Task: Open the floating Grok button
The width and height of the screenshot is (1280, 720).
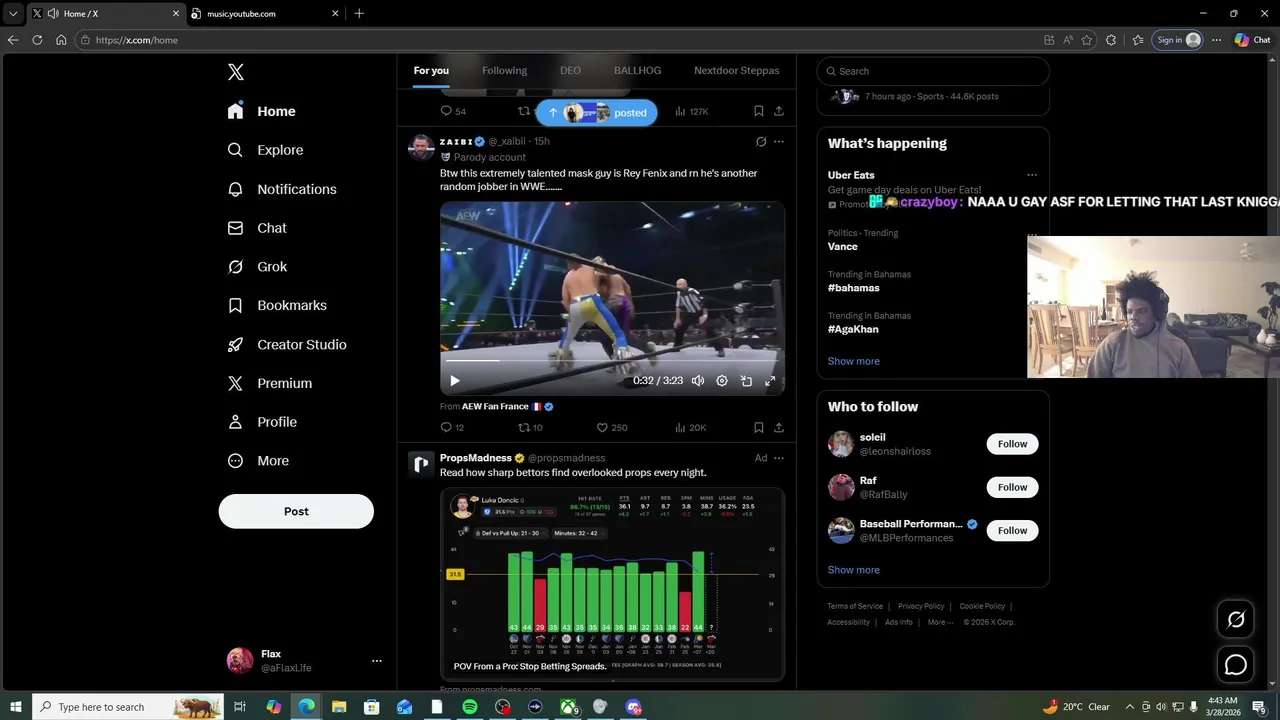Action: click(1236, 619)
